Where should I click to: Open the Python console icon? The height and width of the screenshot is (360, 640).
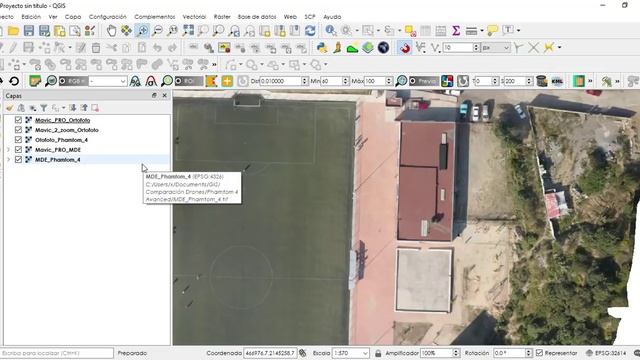click(x=322, y=48)
